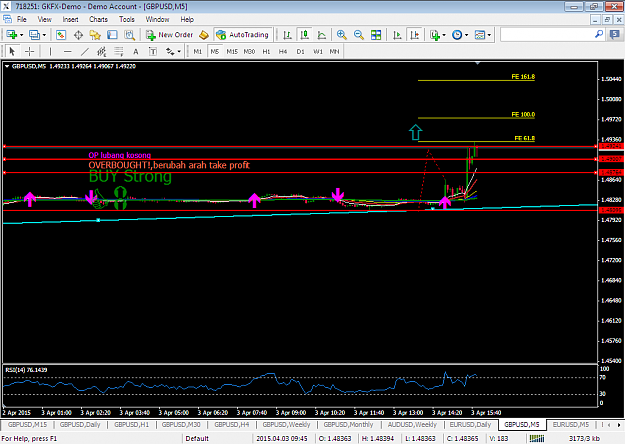The image size is (625, 444).
Task: Switch timeframe to H4
Action: coord(283,51)
